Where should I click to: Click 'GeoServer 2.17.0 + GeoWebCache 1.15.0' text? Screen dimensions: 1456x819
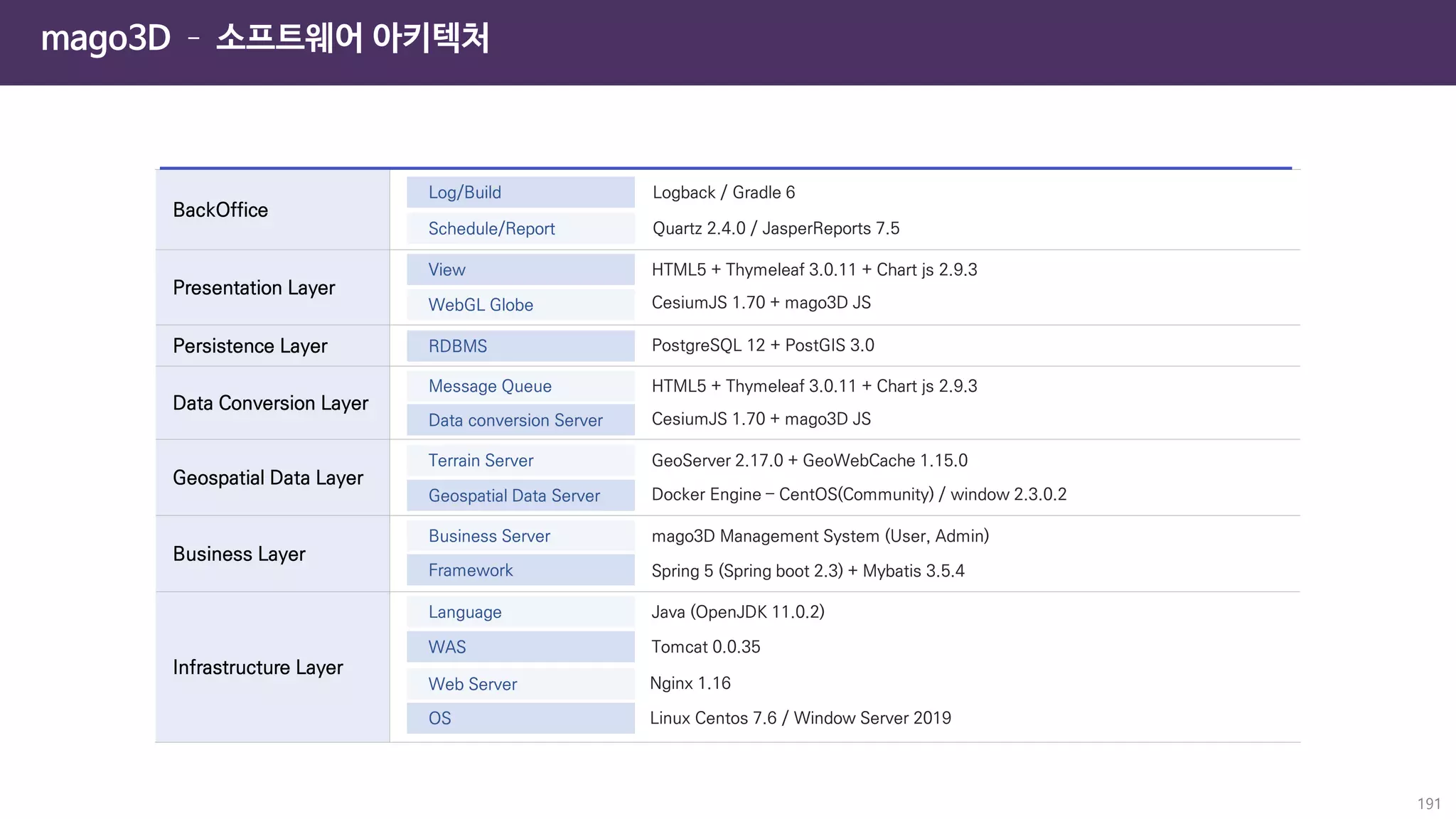810,461
